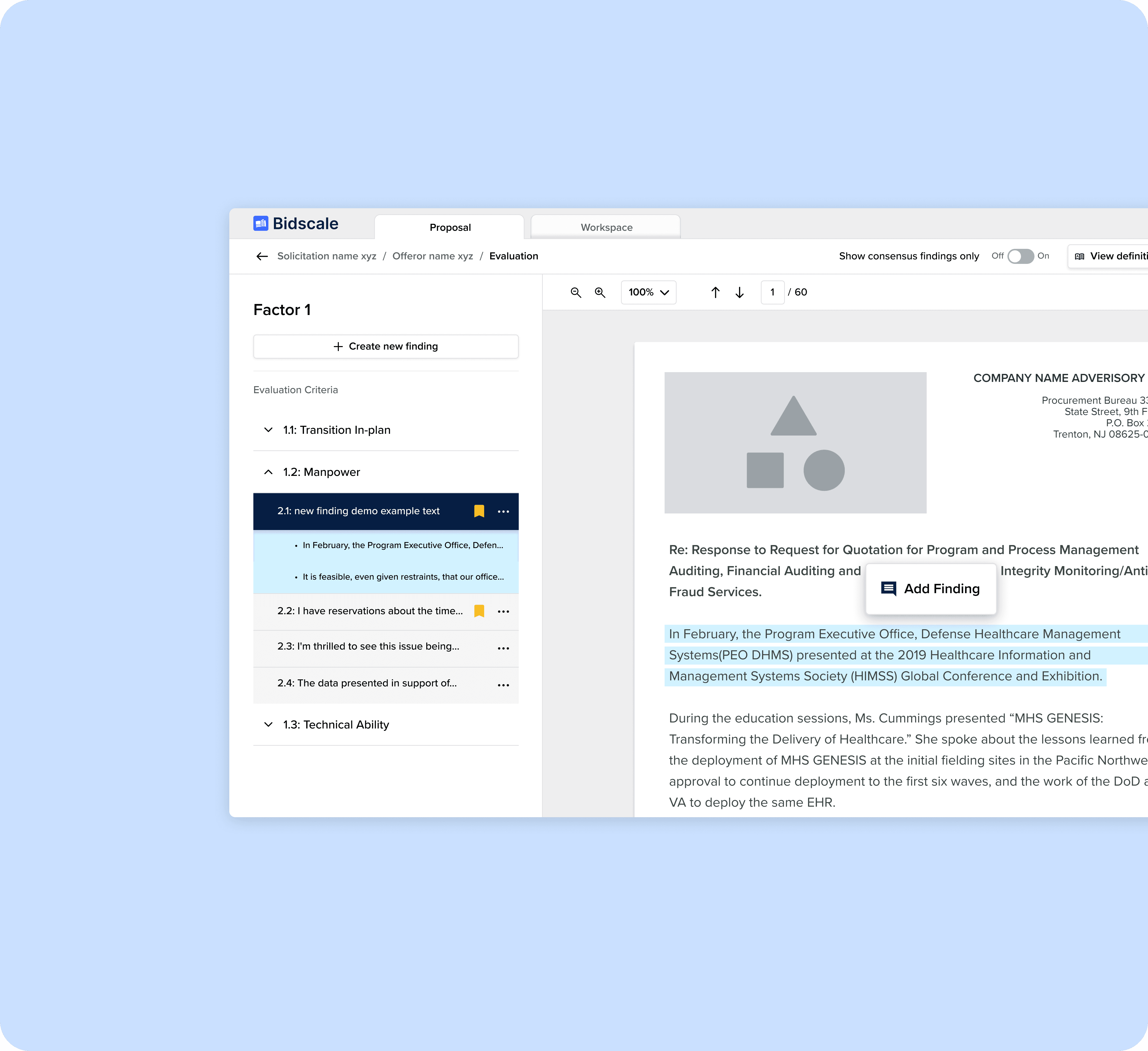Click the scroll up arrow icon
Image resolution: width=1148 pixels, height=1051 pixels.
click(716, 292)
